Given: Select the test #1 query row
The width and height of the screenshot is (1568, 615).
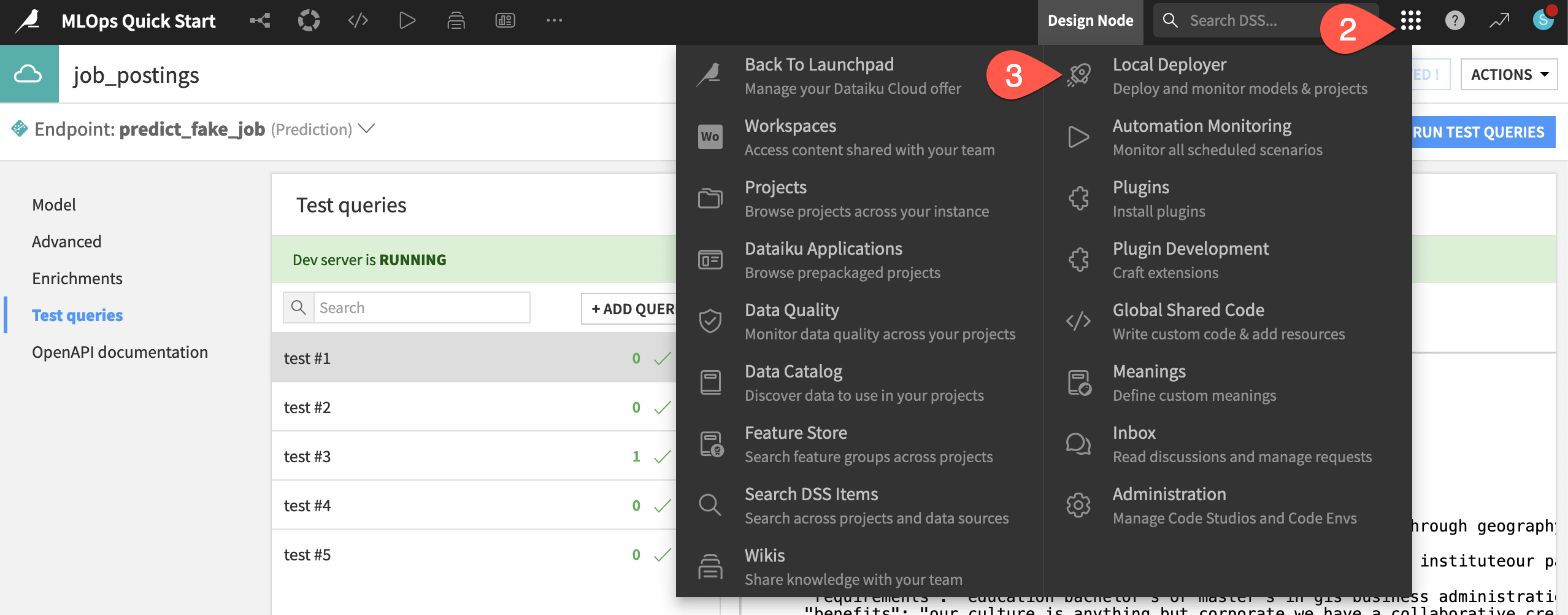Looking at the screenshot, I should (x=474, y=358).
